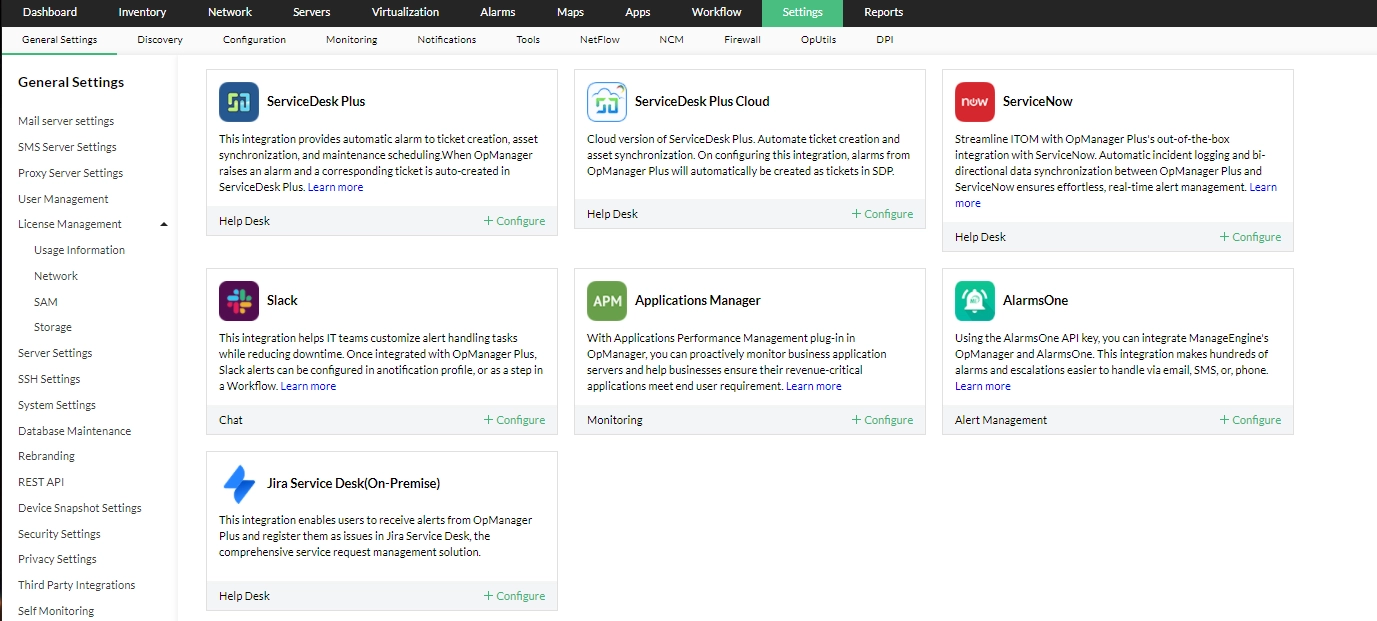Viewport: 1377px width, 621px height.
Task: Click the Slack logo icon
Action: tap(239, 301)
